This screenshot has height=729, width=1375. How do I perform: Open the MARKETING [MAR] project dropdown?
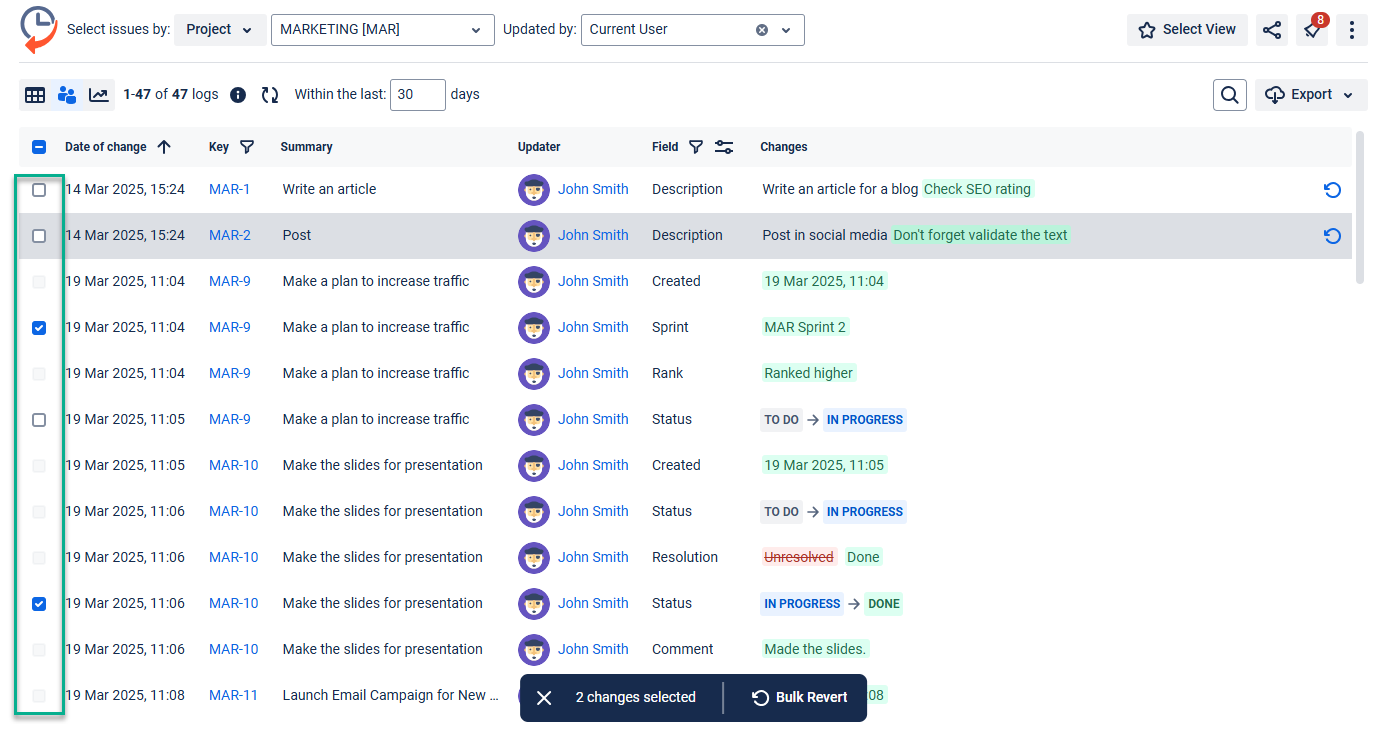382,30
